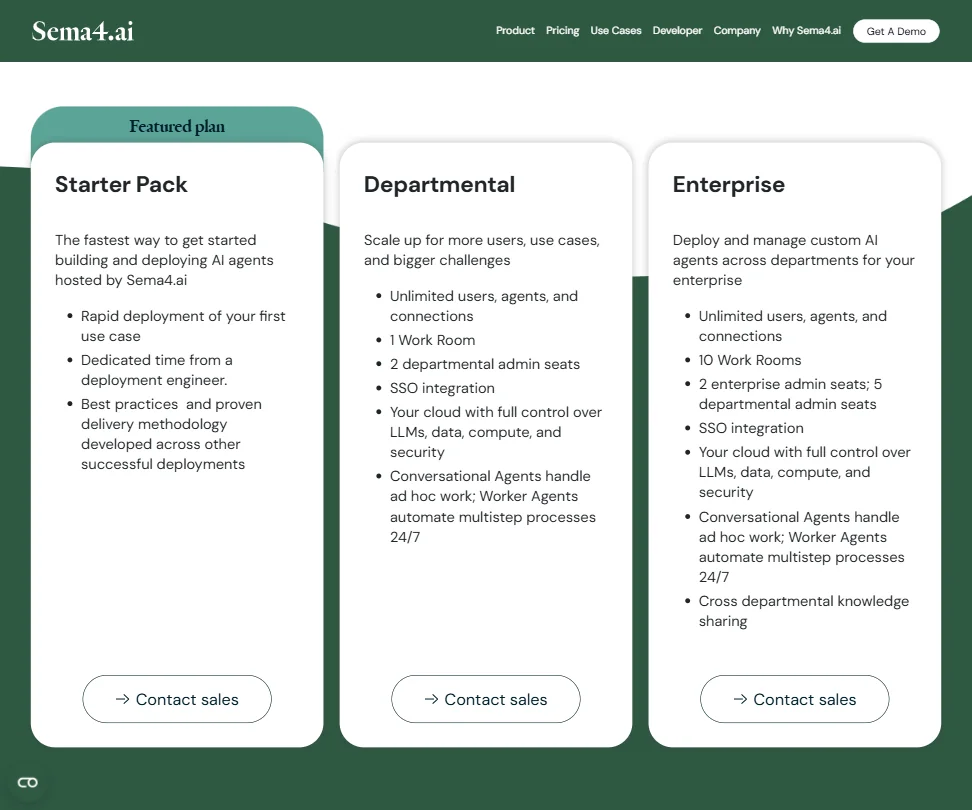The image size is (972, 810).
Task: Click "Conversational Agents handle" bullet in Enterprise card
Action: pyautogui.click(x=802, y=547)
